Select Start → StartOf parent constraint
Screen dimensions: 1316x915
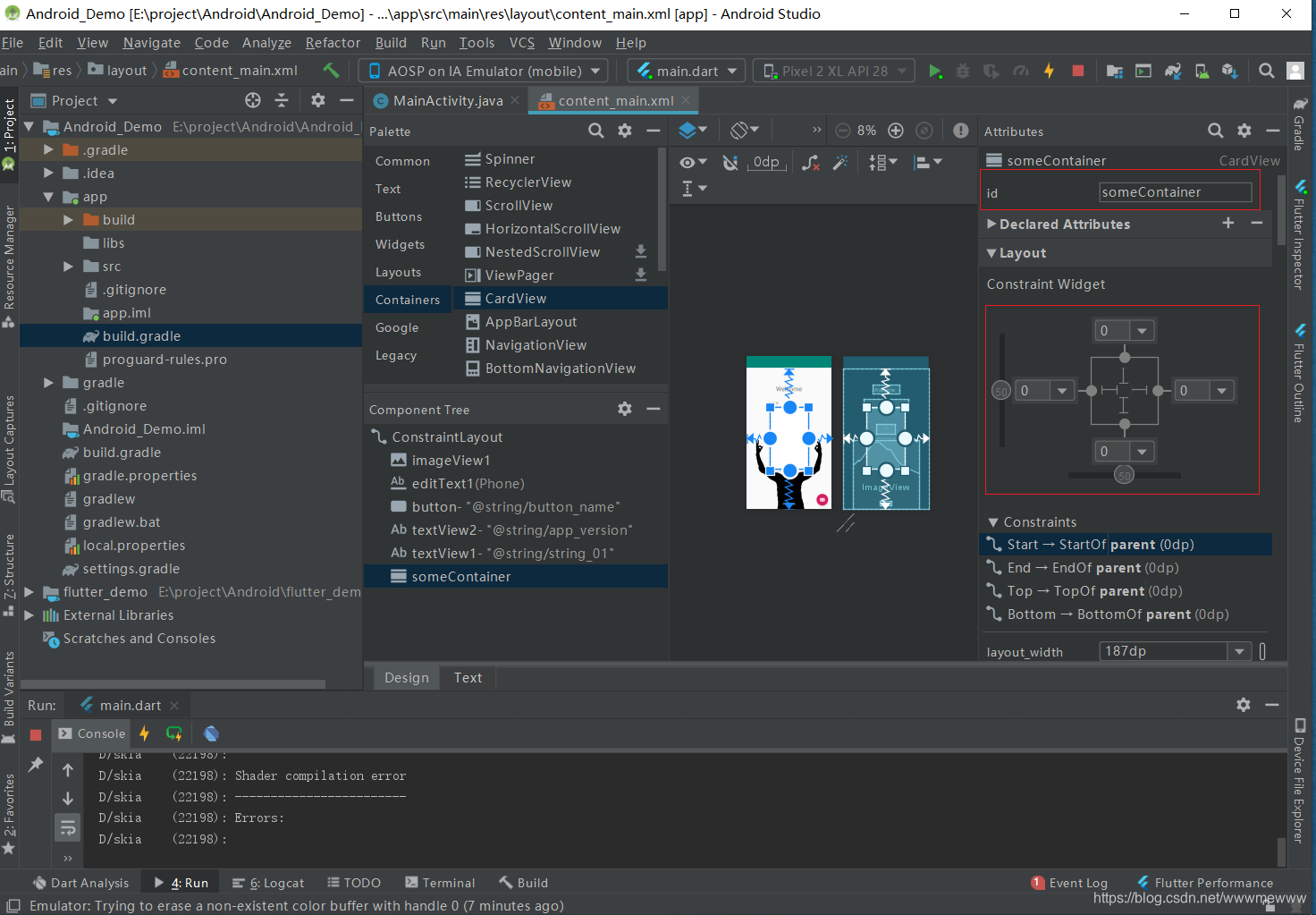click(1126, 545)
